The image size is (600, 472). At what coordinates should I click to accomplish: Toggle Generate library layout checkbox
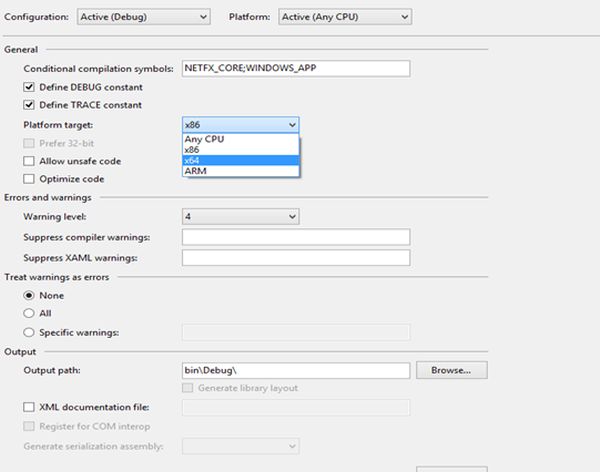pyautogui.click(x=188, y=388)
